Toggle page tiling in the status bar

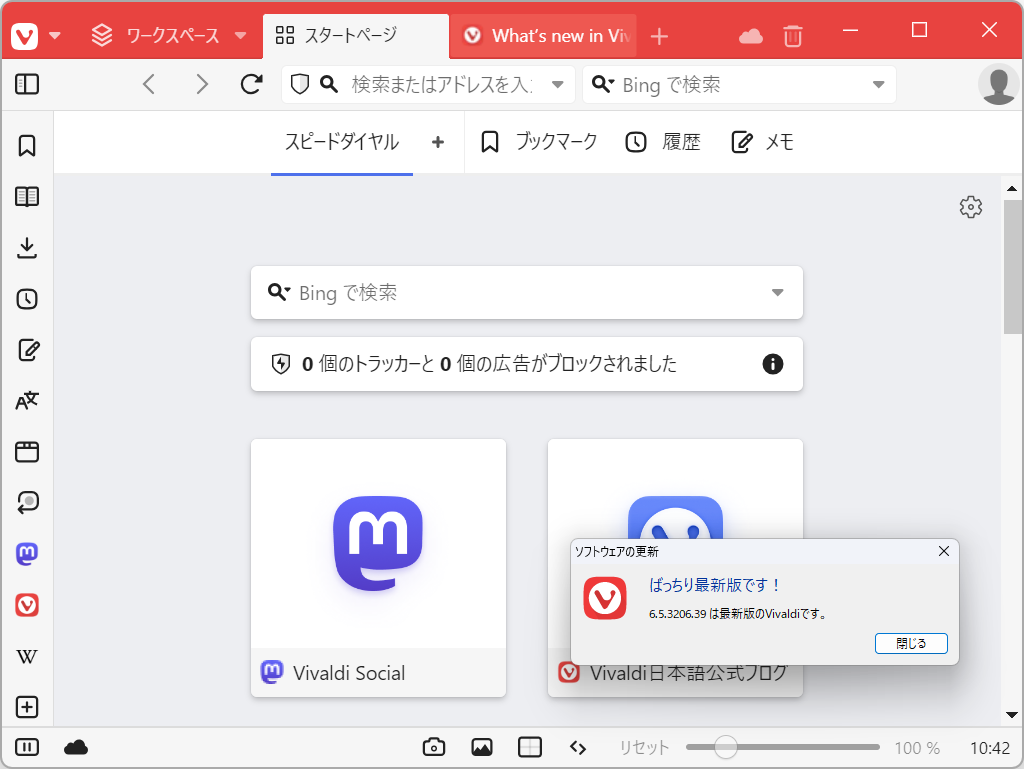[x=529, y=747]
